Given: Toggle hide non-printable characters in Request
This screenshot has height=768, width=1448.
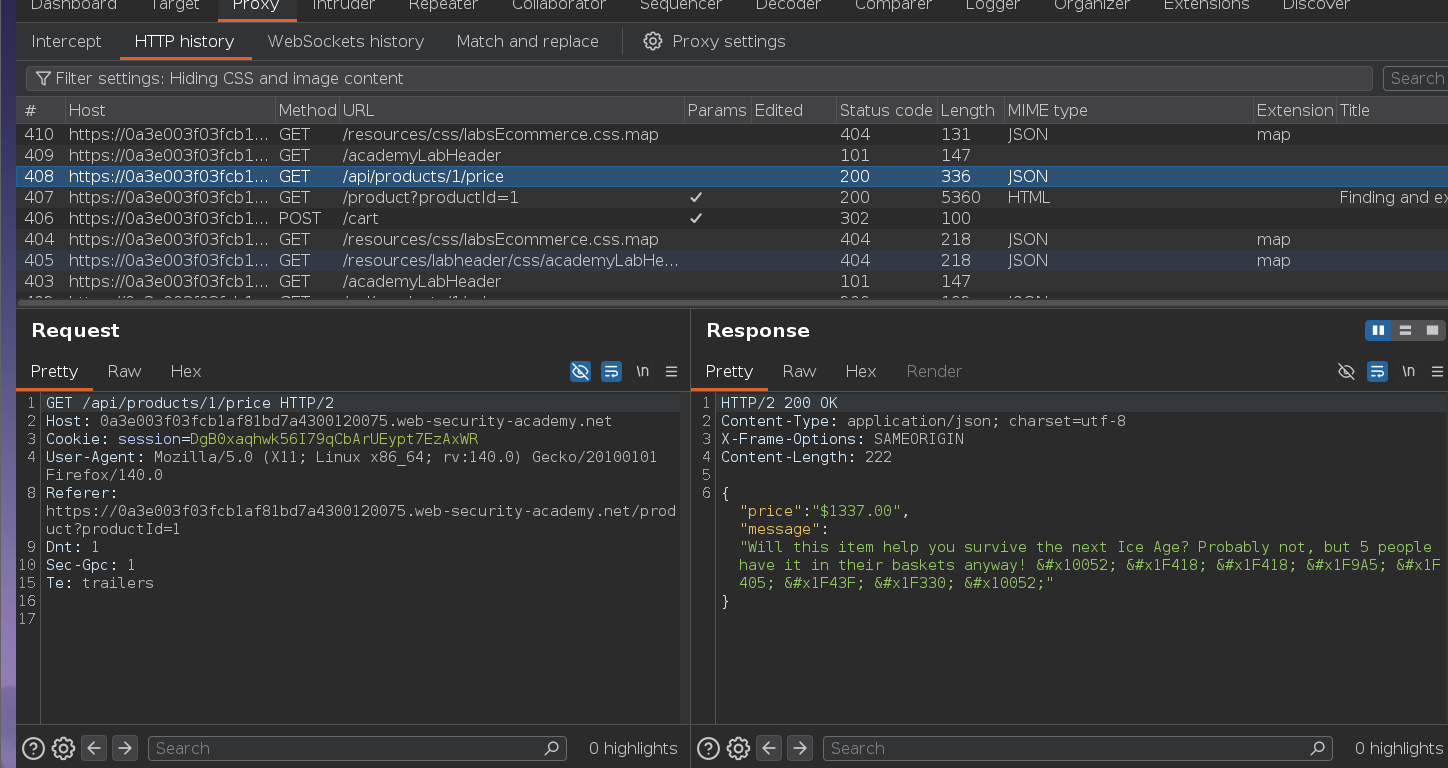Looking at the screenshot, I should click(x=580, y=371).
